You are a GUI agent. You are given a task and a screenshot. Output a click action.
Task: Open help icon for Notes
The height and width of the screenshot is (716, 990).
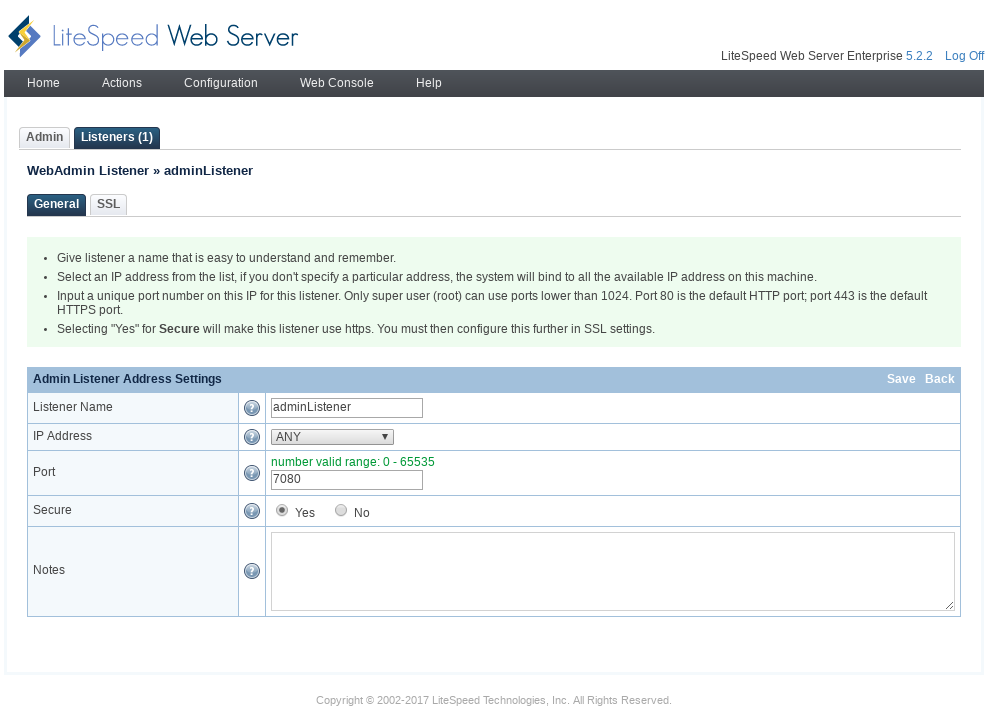(x=252, y=571)
